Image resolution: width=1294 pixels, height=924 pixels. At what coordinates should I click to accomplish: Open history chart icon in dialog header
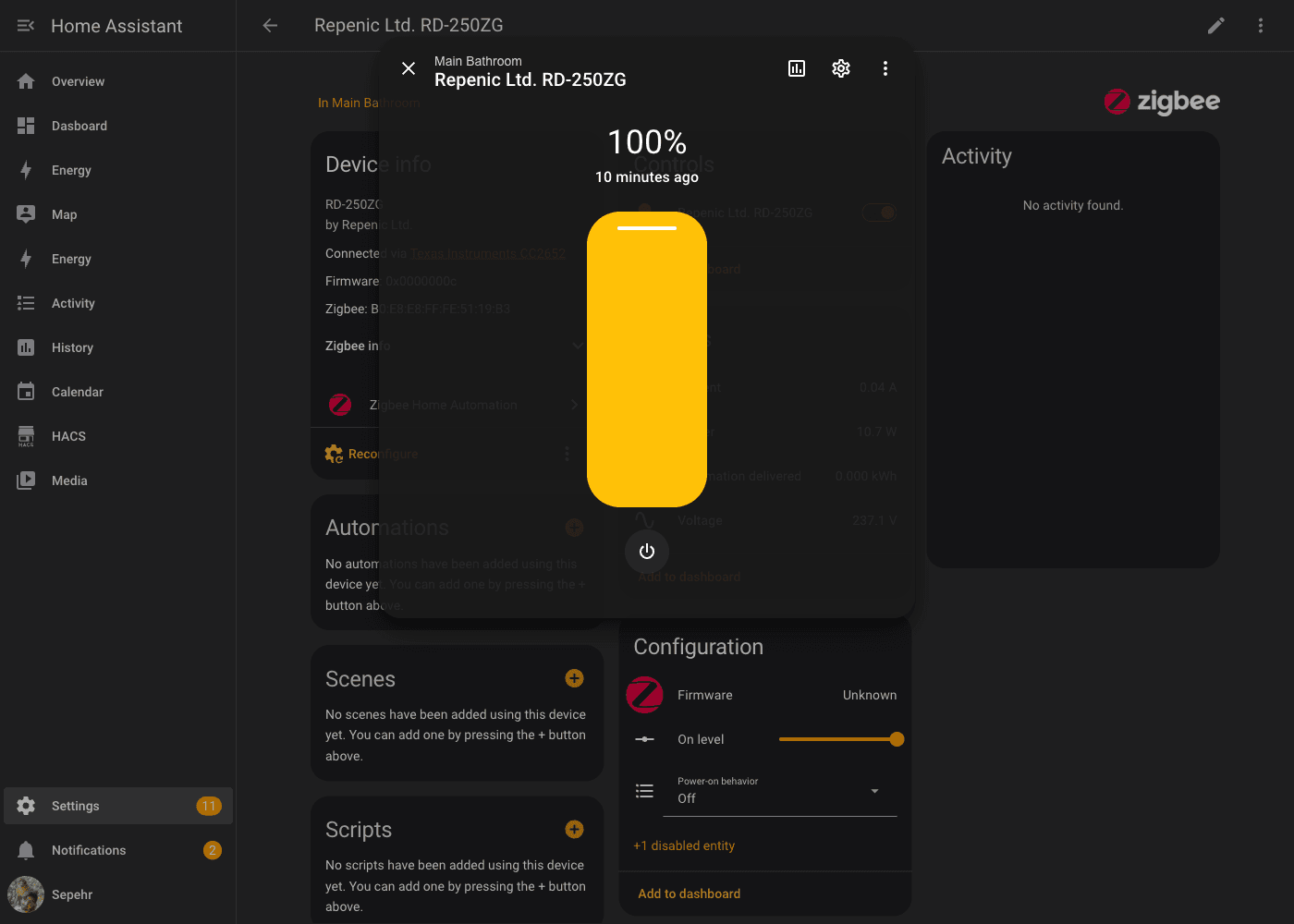797,68
